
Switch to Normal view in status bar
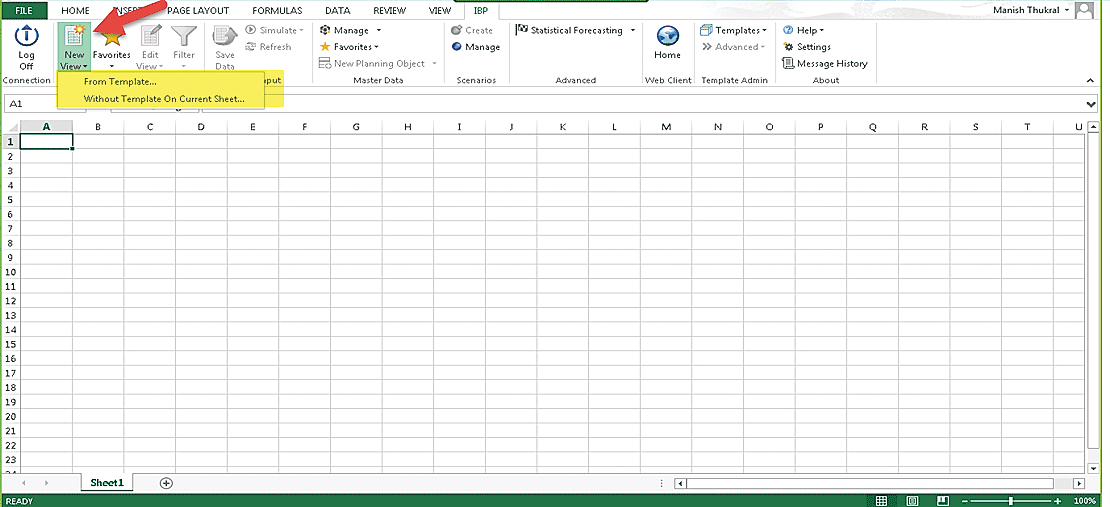(881, 501)
